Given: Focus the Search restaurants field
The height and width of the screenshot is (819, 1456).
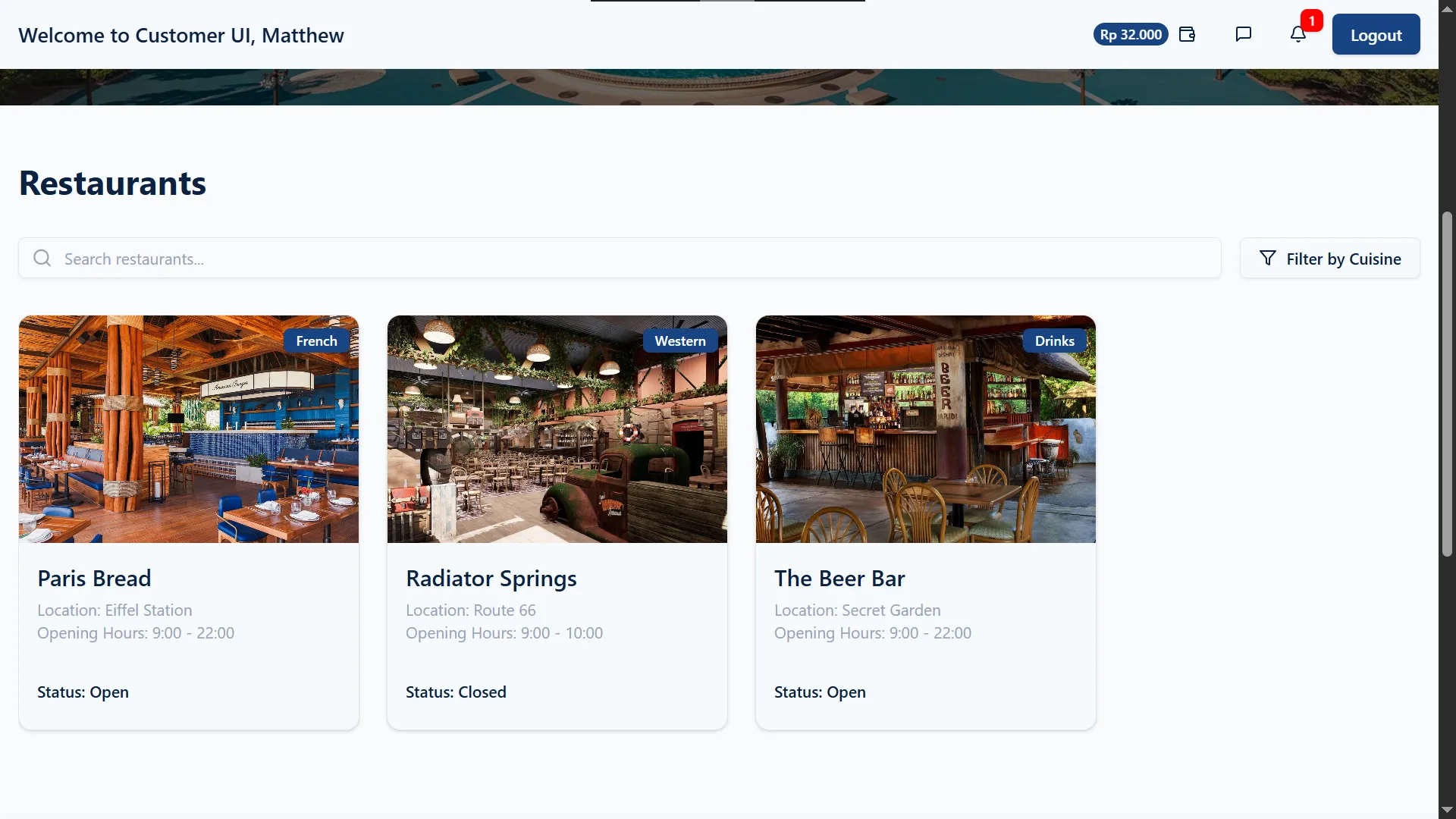Looking at the screenshot, I should coord(620,259).
